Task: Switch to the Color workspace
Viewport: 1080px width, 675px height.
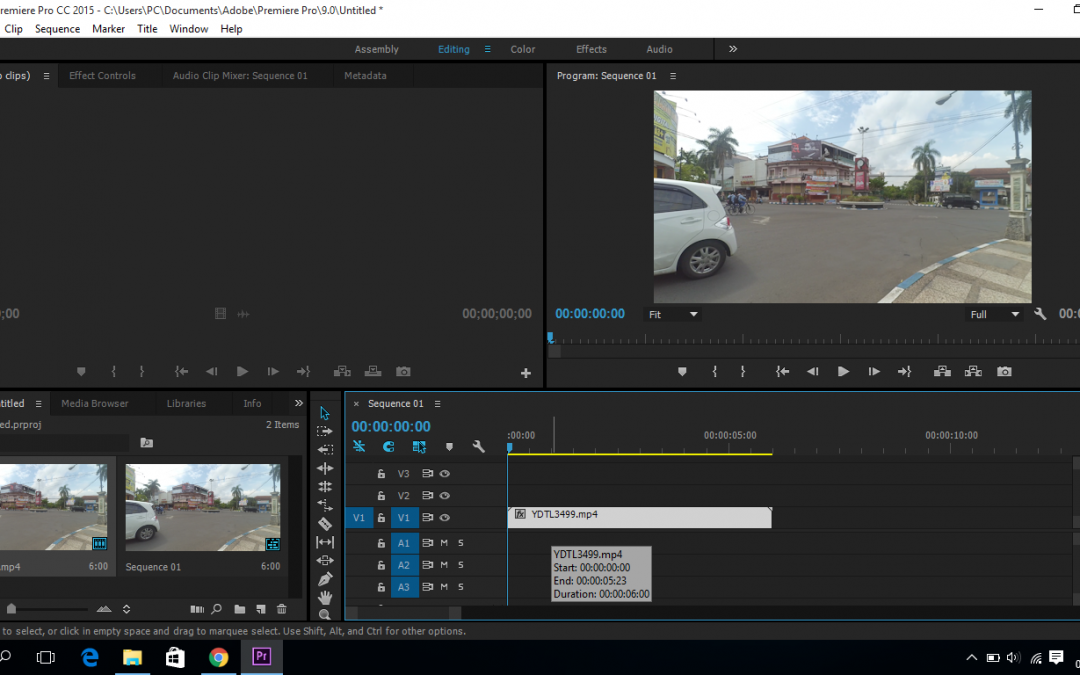Action: coord(523,49)
